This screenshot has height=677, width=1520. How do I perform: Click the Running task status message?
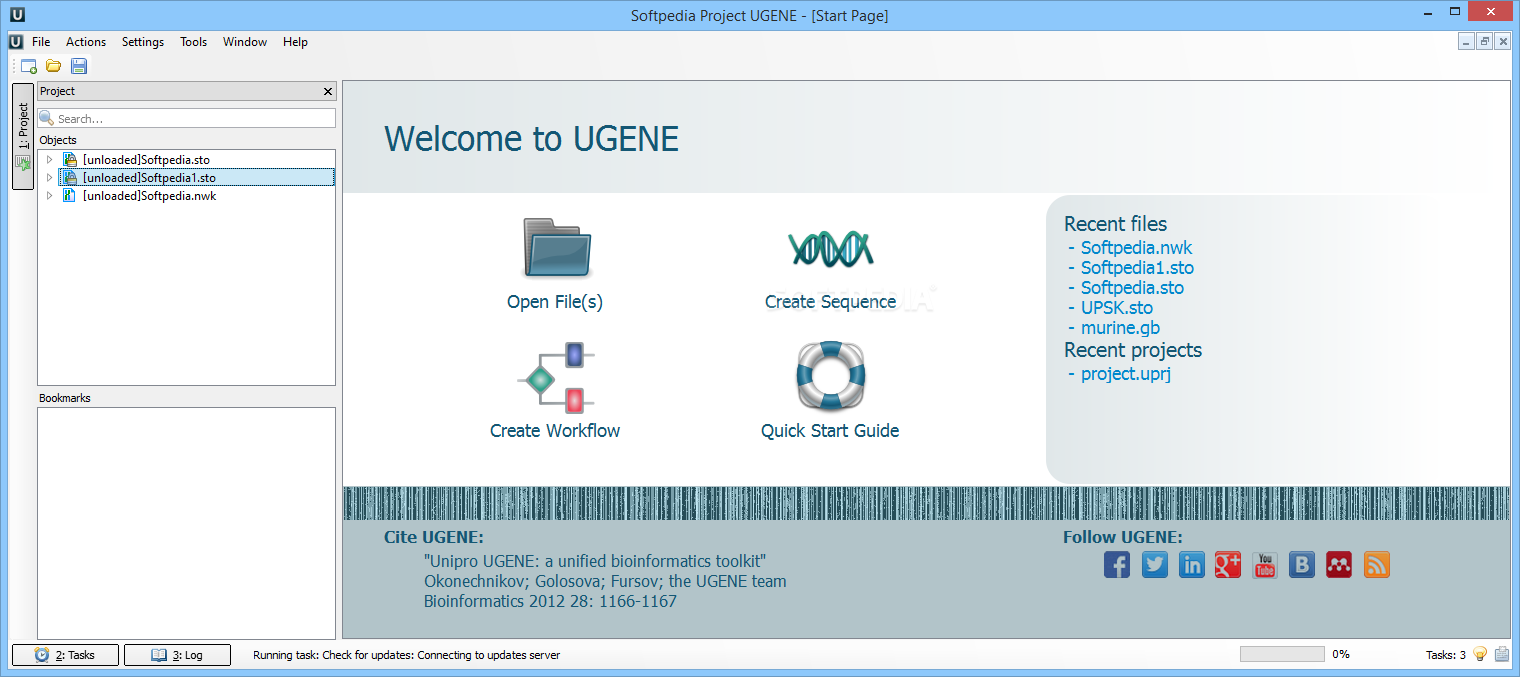point(406,655)
